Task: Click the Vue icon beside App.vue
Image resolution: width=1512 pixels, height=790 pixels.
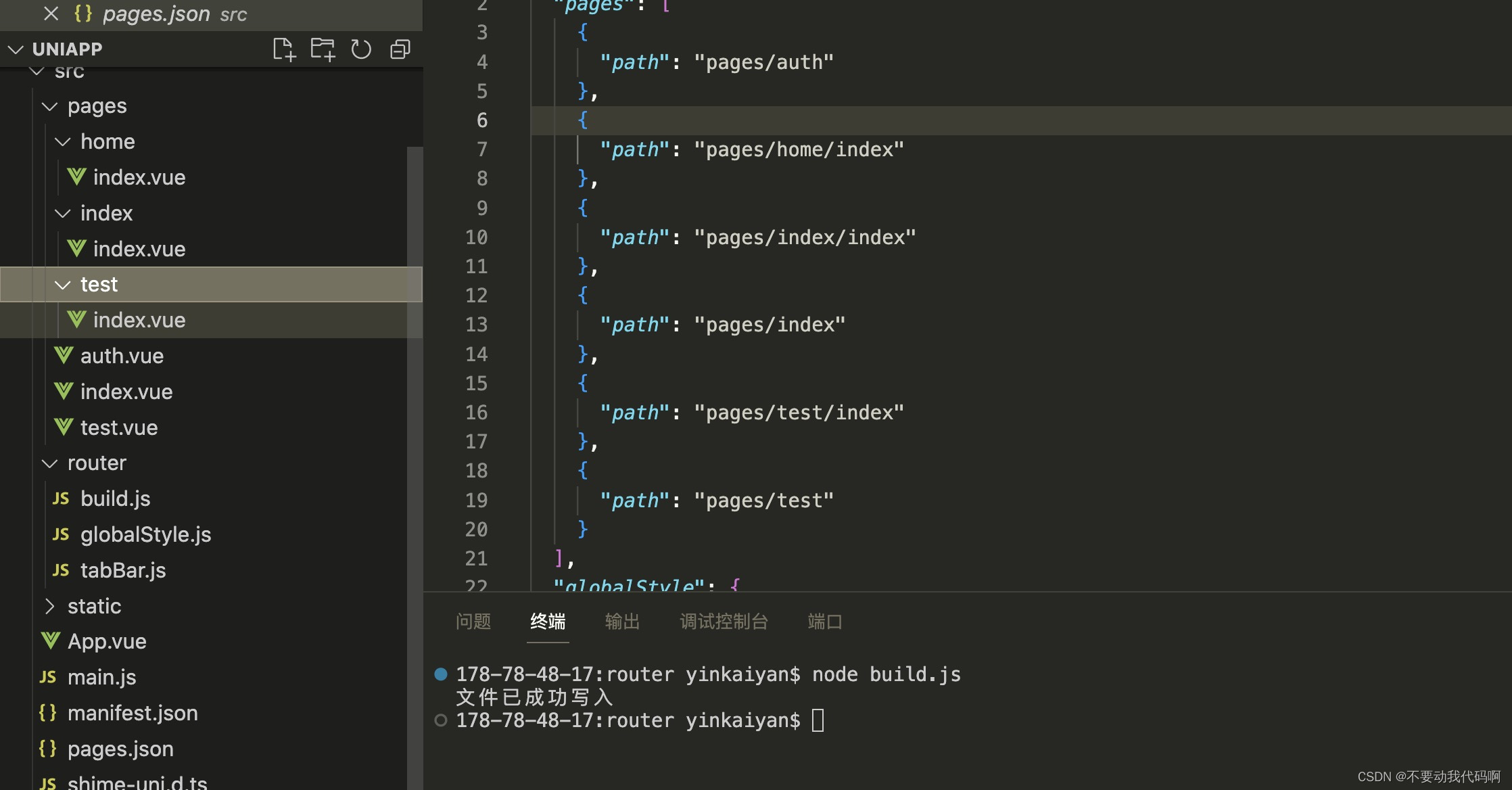Action: pyautogui.click(x=49, y=641)
